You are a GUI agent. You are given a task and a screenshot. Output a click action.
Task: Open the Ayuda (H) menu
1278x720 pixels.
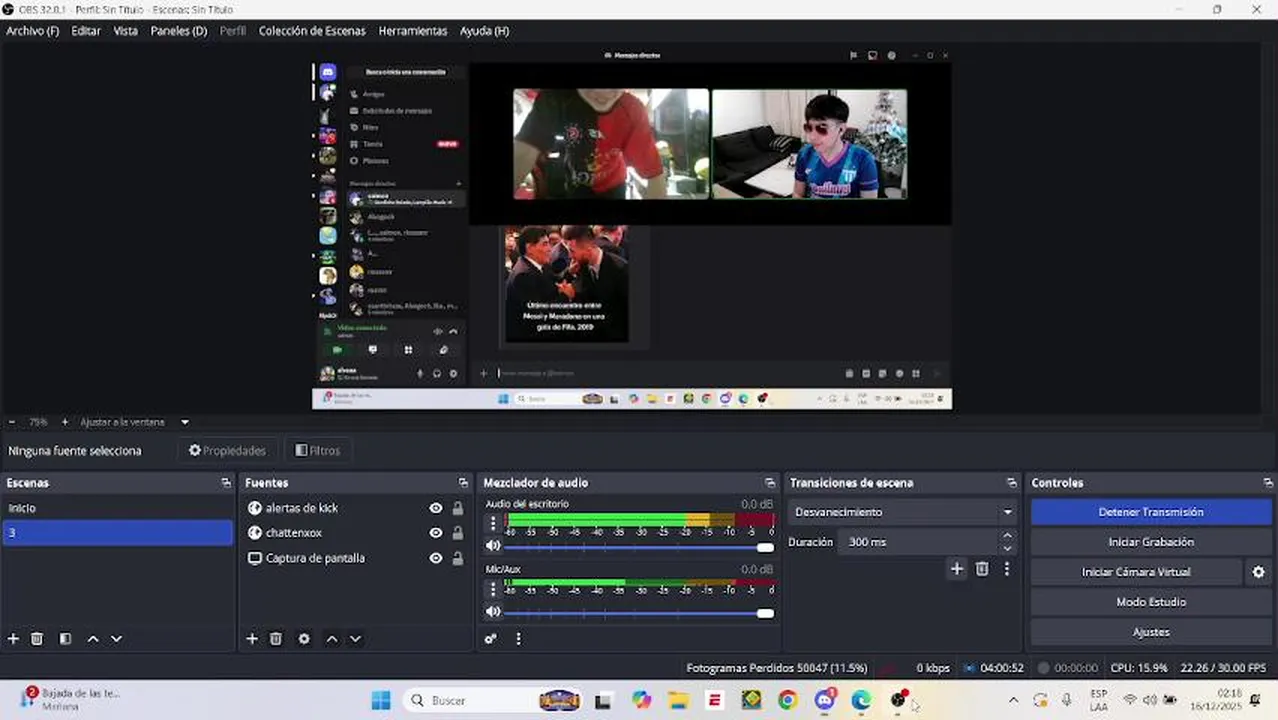(485, 31)
